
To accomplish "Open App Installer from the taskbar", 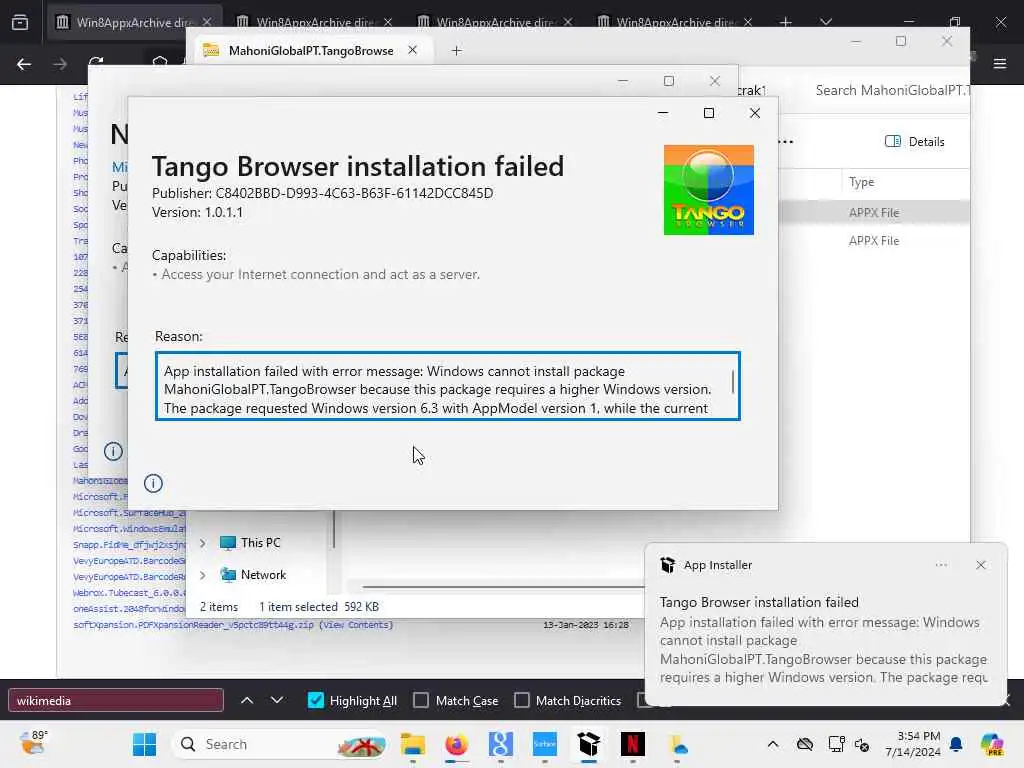I will [588, 744].
